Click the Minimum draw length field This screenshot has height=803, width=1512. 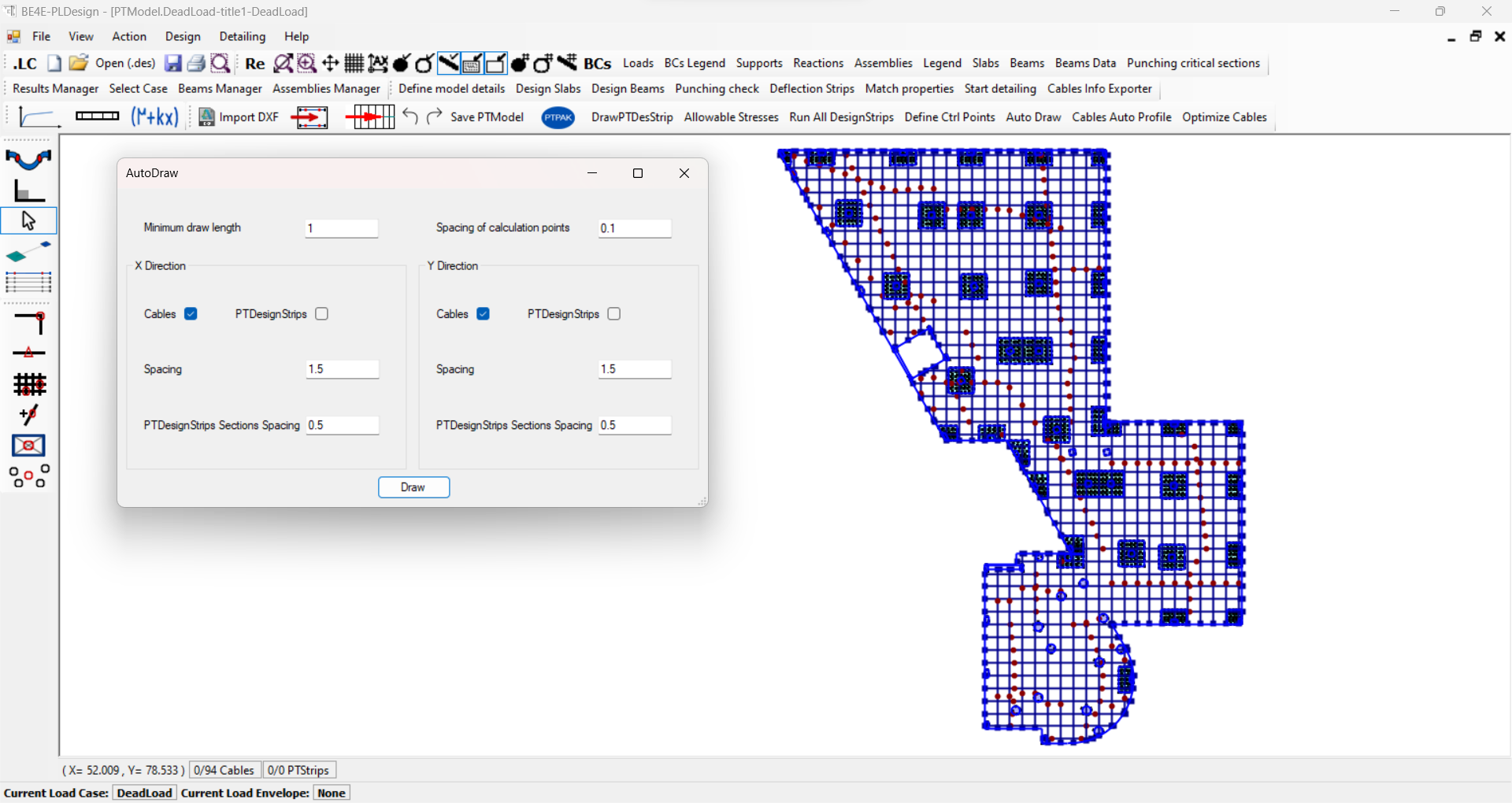[342, 228]
